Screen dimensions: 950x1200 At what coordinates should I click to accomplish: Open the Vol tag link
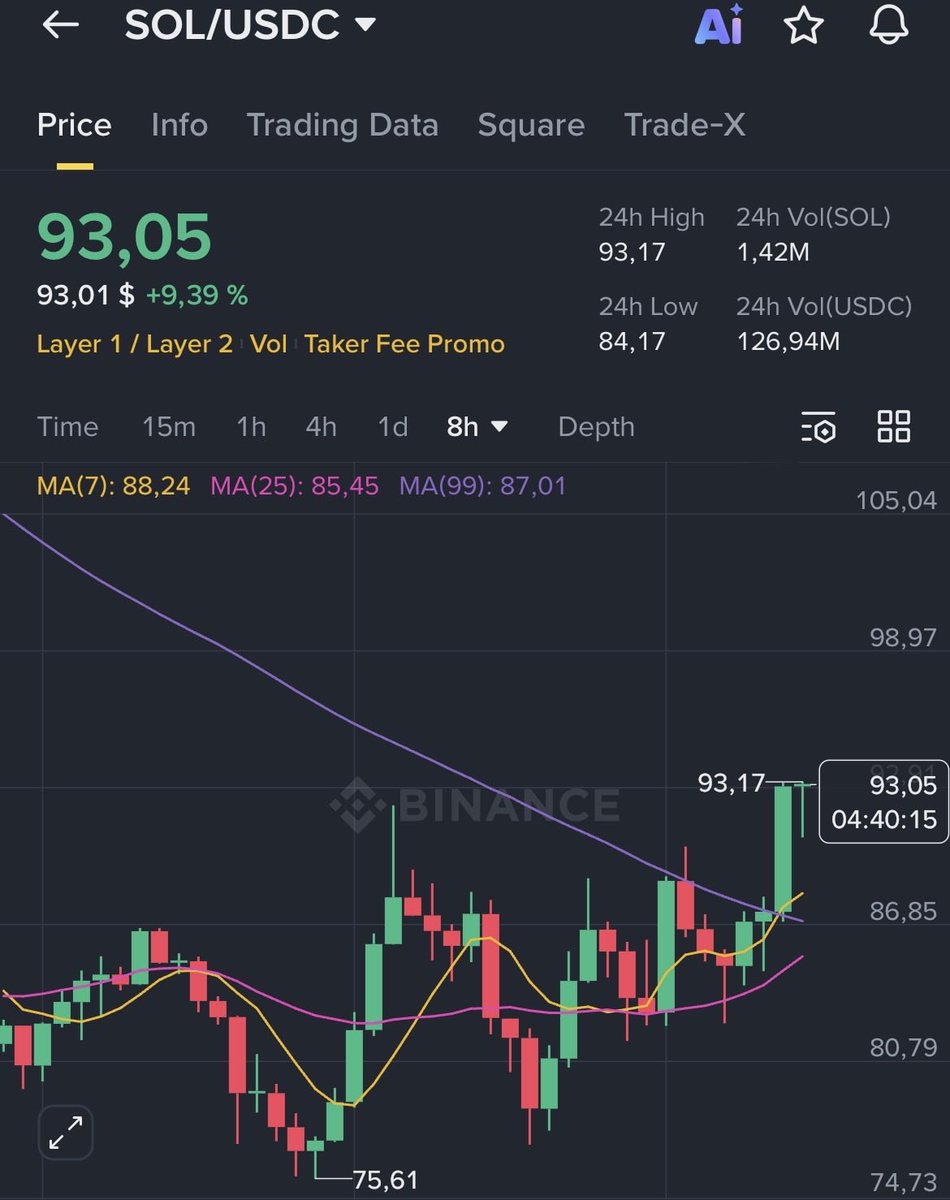point(268,344)
